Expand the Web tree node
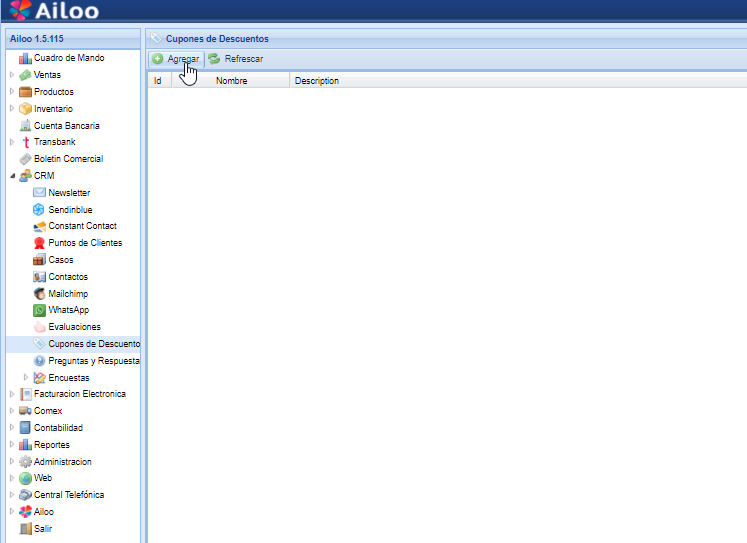 point(12,478)
